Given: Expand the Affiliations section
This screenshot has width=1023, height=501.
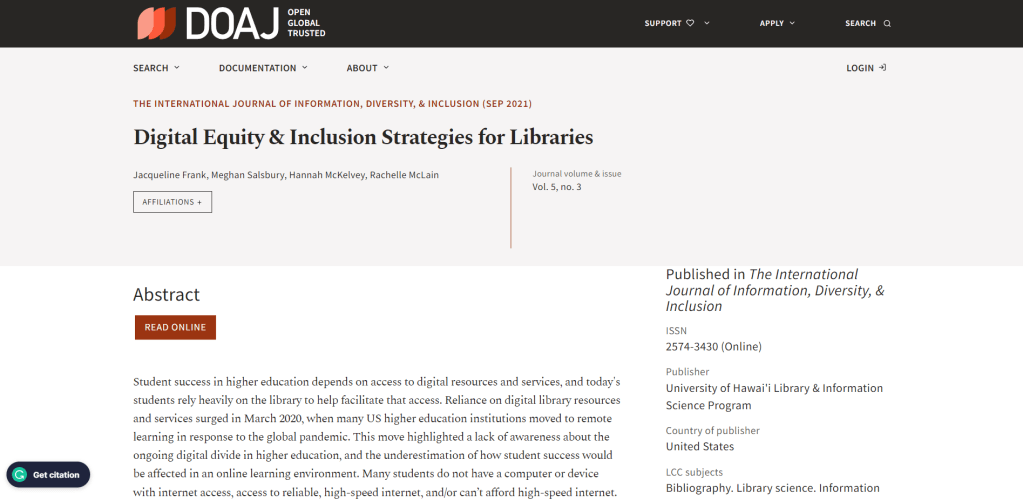Looking at the screenshot, I should [172, 202].
